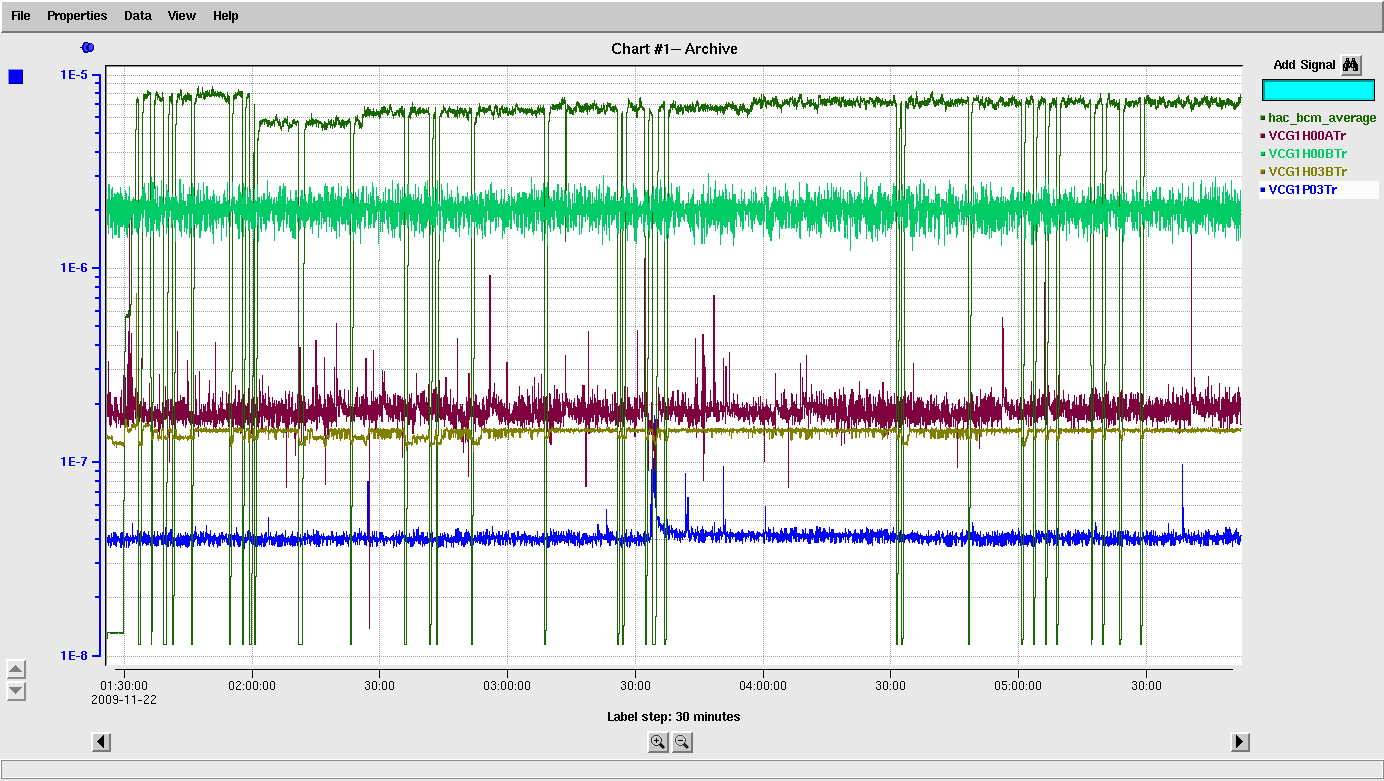The height and width of the screenshot is (781, 1384).
Task: Click the zoom out magnifier icon
Action: coord(682,742)
